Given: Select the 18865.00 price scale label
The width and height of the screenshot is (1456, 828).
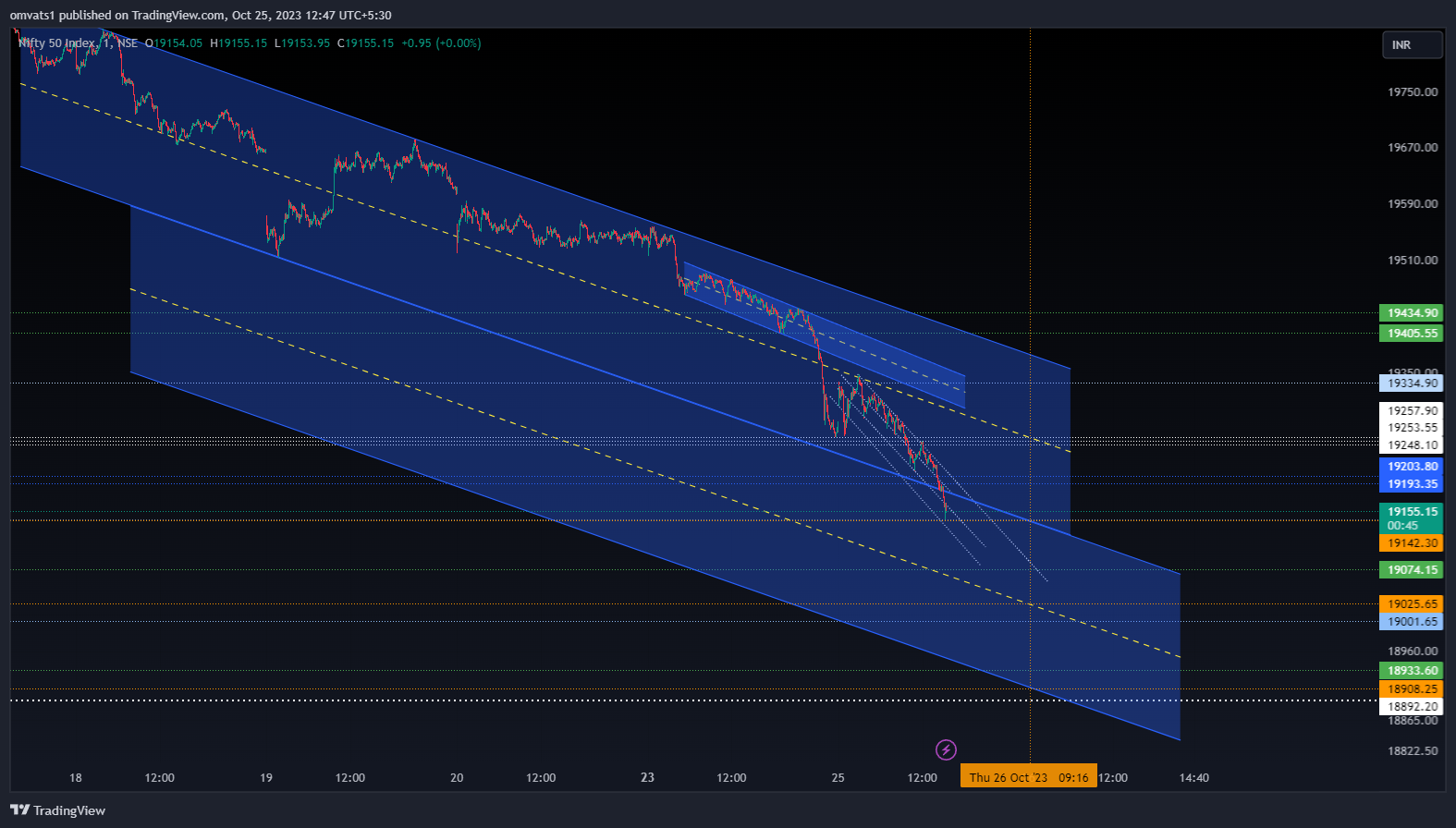Looking at the screenshot, I should tap(1413, 721).
